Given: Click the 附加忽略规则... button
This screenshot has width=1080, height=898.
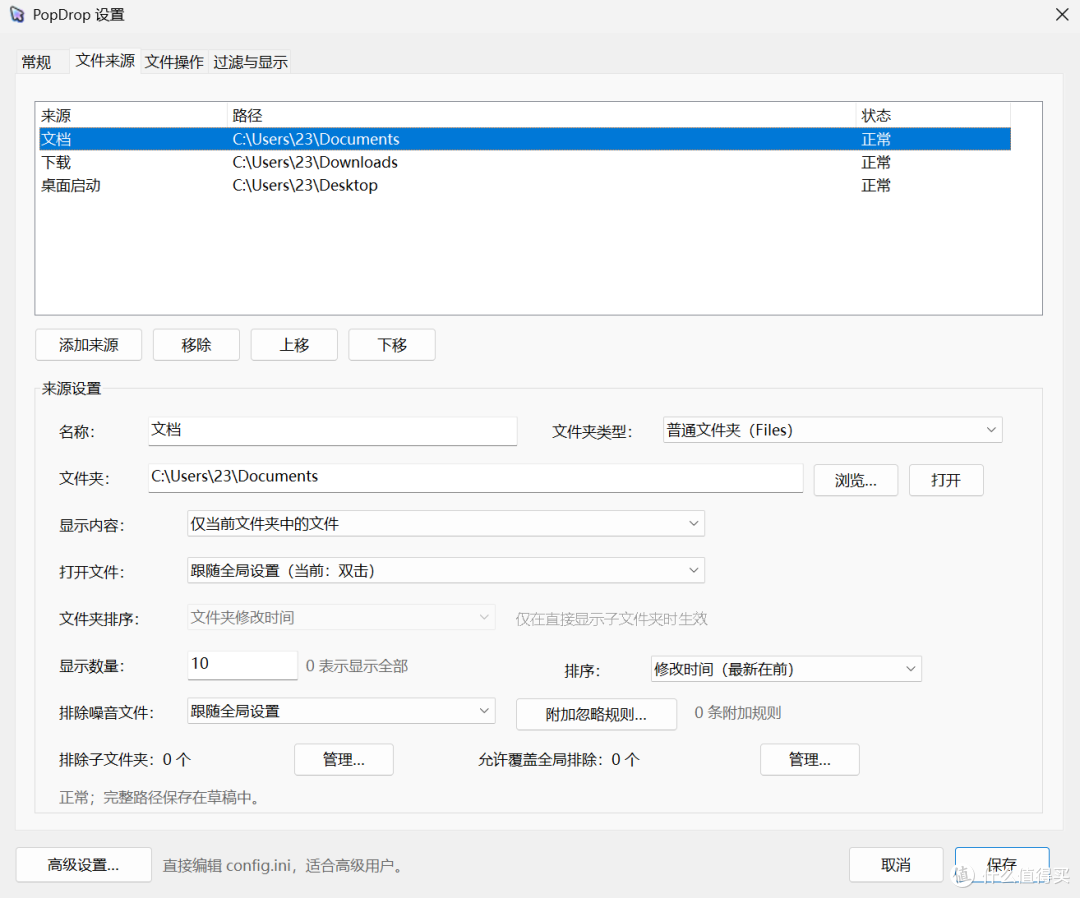Looking at the screenshot, I should [x=596, y=715].
